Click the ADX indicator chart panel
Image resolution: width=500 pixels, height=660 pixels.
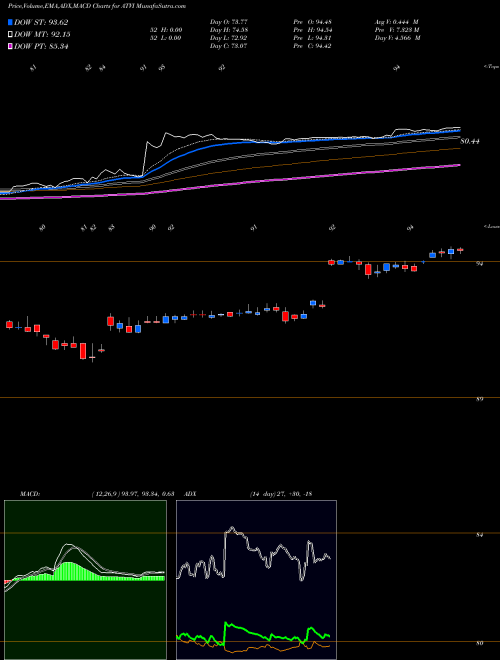(x=256, y=580)
